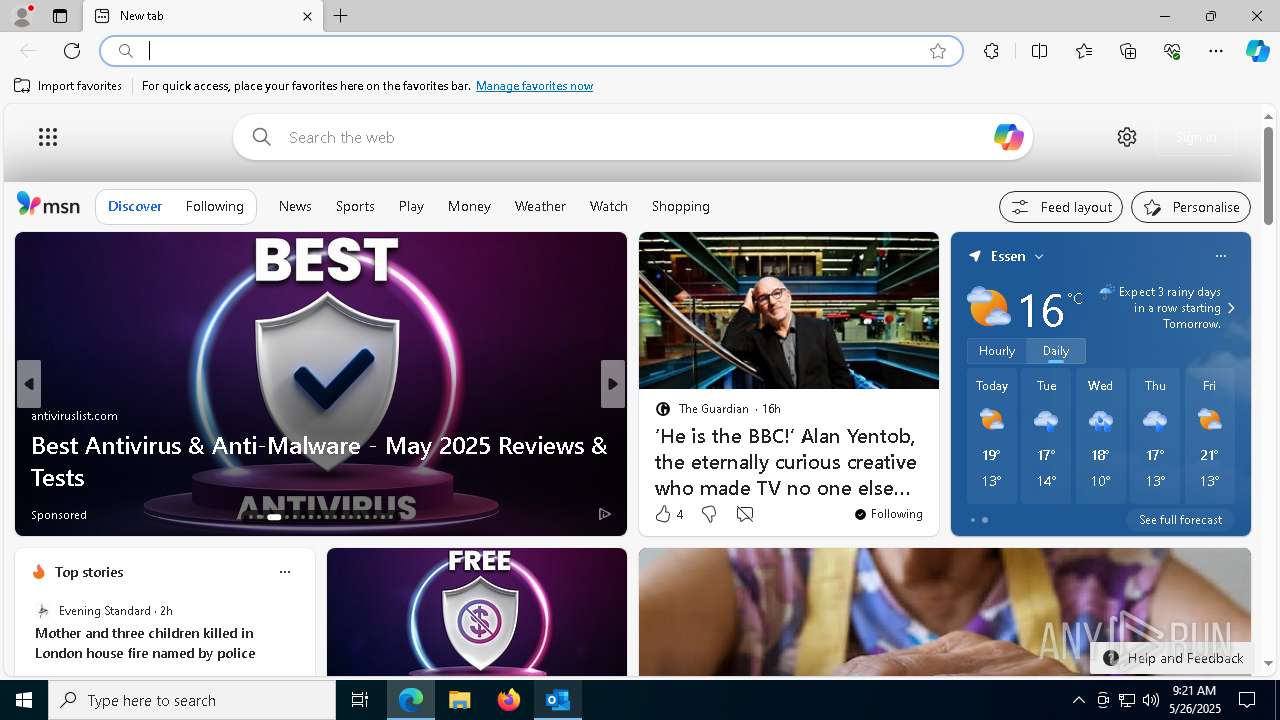This screenshot has width=1280, height=720.
Task: Open Copilot in the Edge toolbar
Action: click(1257, 51)
